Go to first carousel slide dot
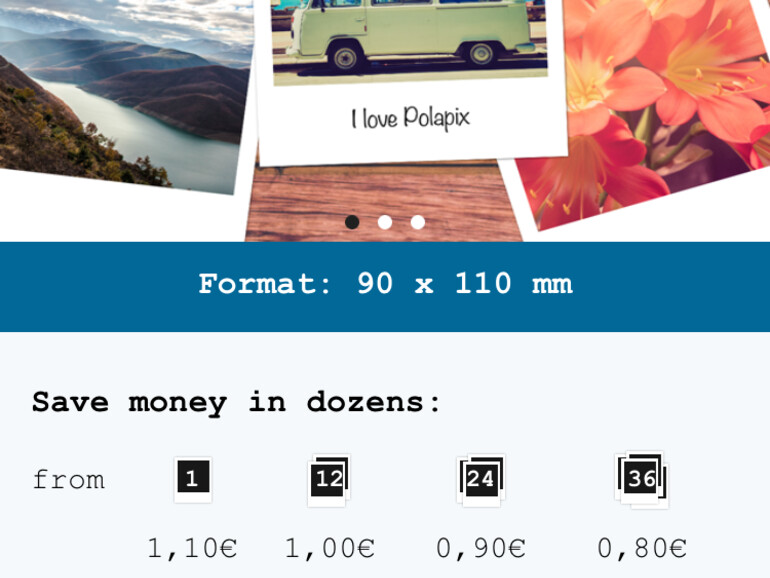 352,222
